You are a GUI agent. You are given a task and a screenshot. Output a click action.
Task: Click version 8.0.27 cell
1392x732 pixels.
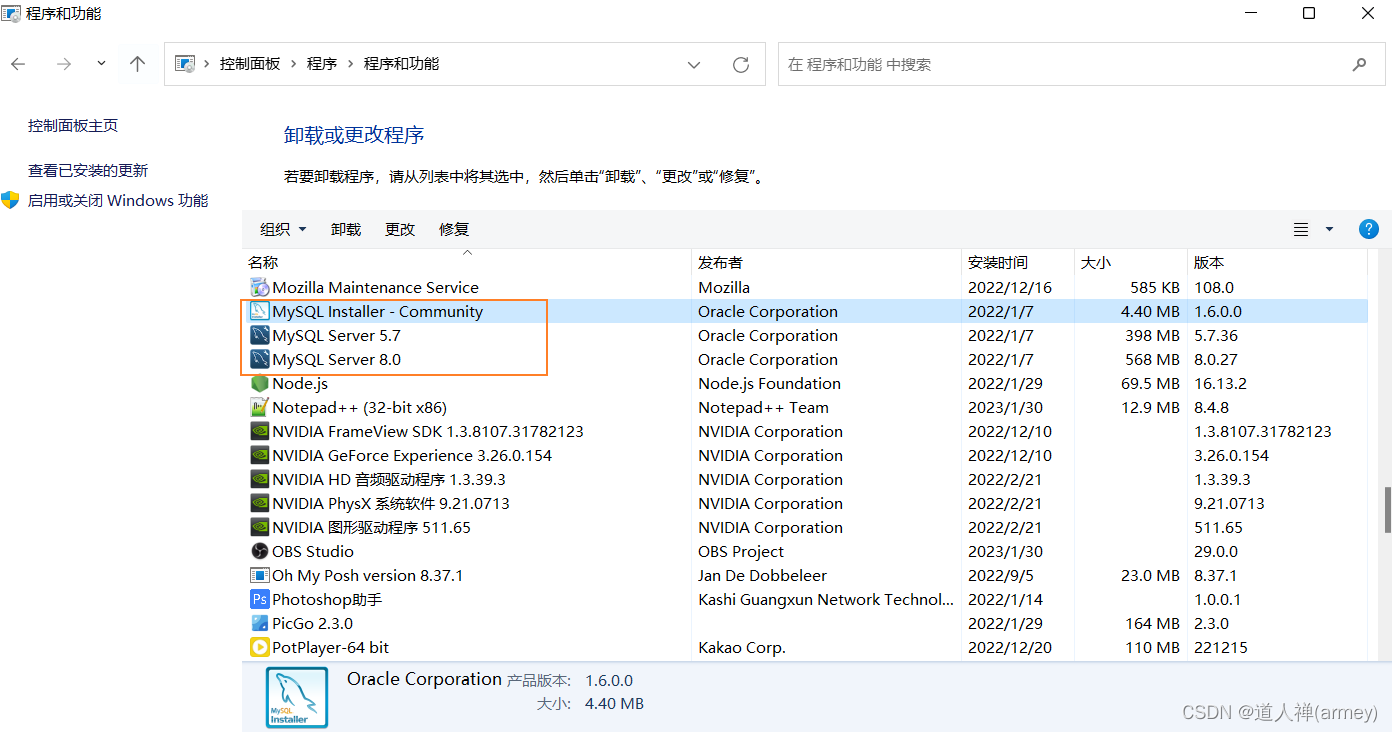[1215, 360]
